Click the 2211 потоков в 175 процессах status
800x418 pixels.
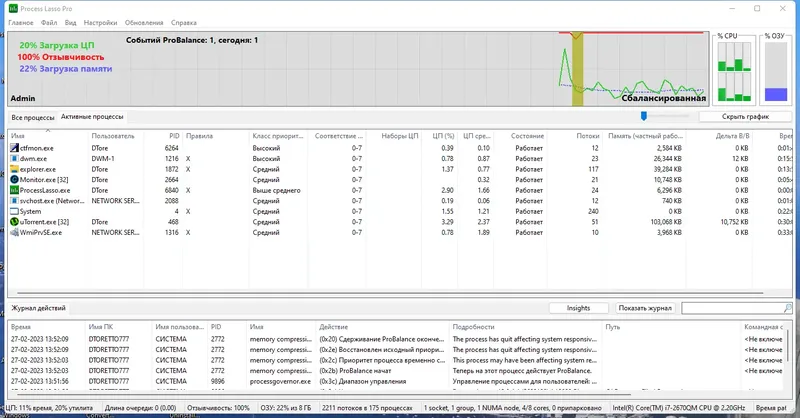(367, 408)
